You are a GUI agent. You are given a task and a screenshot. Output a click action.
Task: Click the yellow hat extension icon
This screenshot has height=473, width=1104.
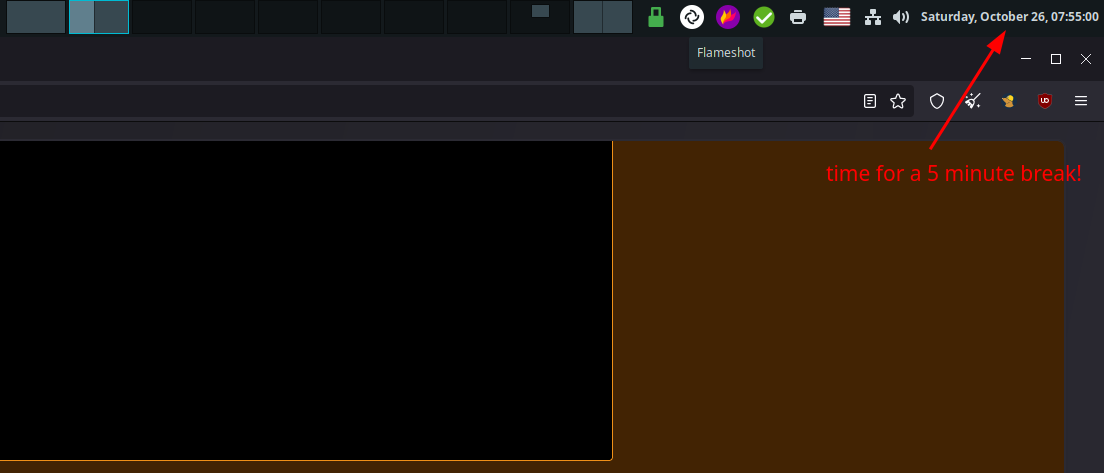click(1009, 101)
